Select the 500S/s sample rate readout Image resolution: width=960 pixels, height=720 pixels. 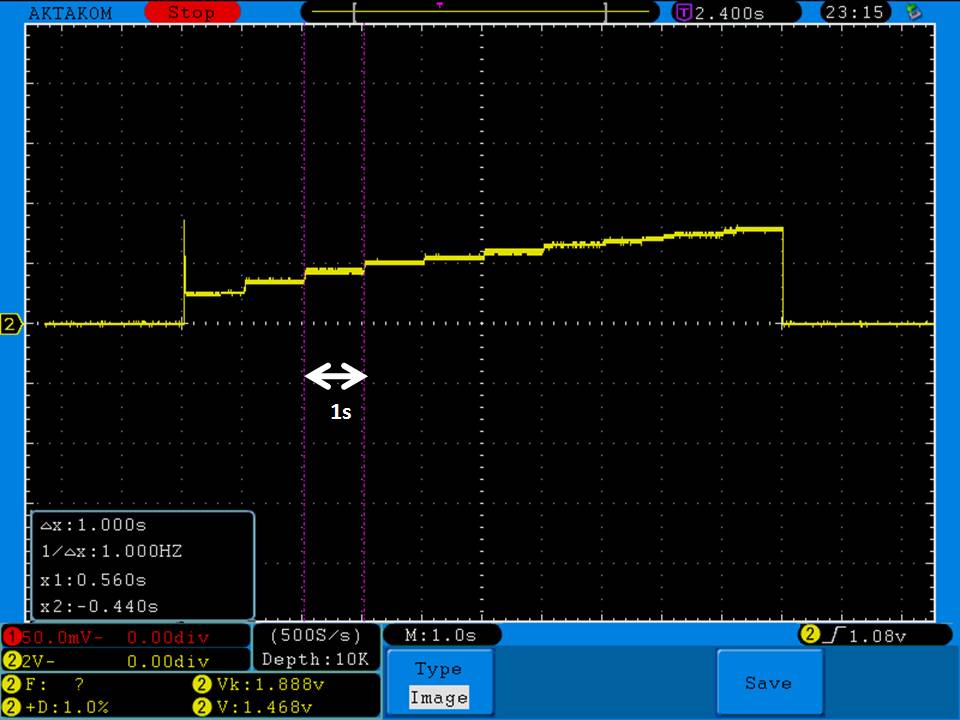(315, 635)
